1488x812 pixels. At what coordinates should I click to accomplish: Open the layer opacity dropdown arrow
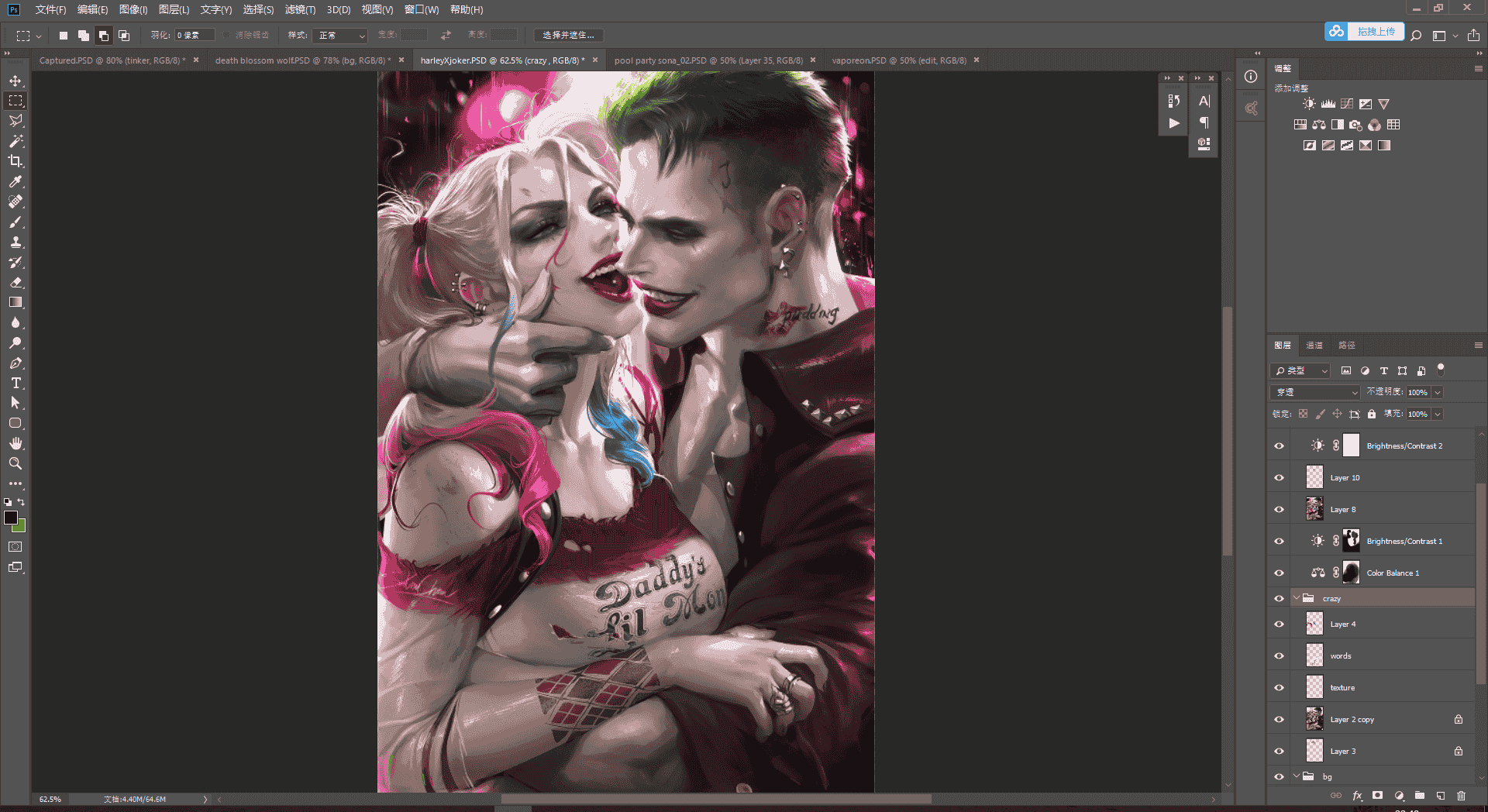[1438, 392]
